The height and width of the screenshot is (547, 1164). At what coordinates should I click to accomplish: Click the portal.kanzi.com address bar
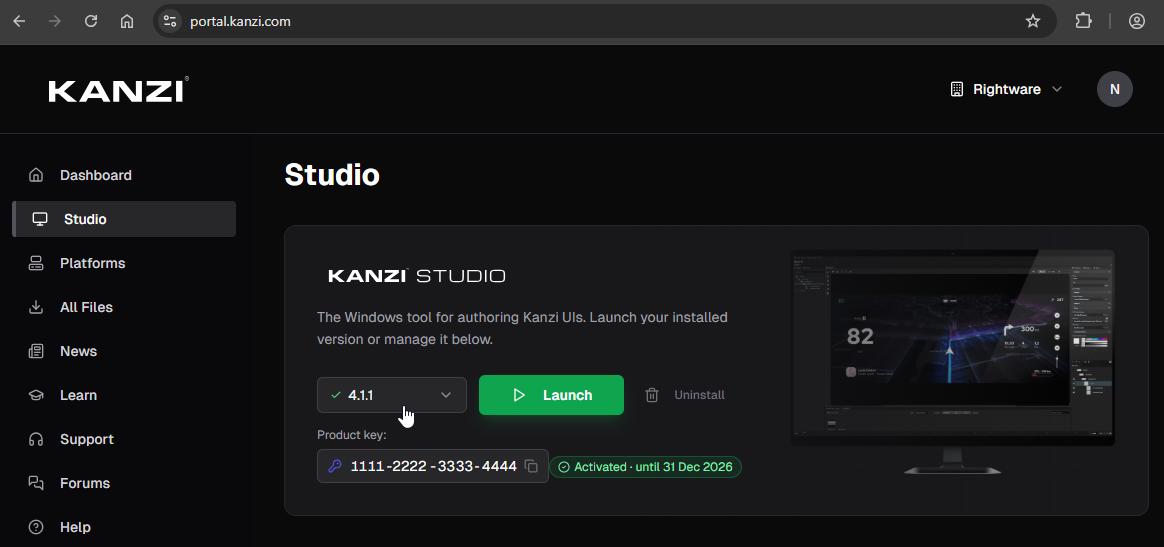click(604, 22)
